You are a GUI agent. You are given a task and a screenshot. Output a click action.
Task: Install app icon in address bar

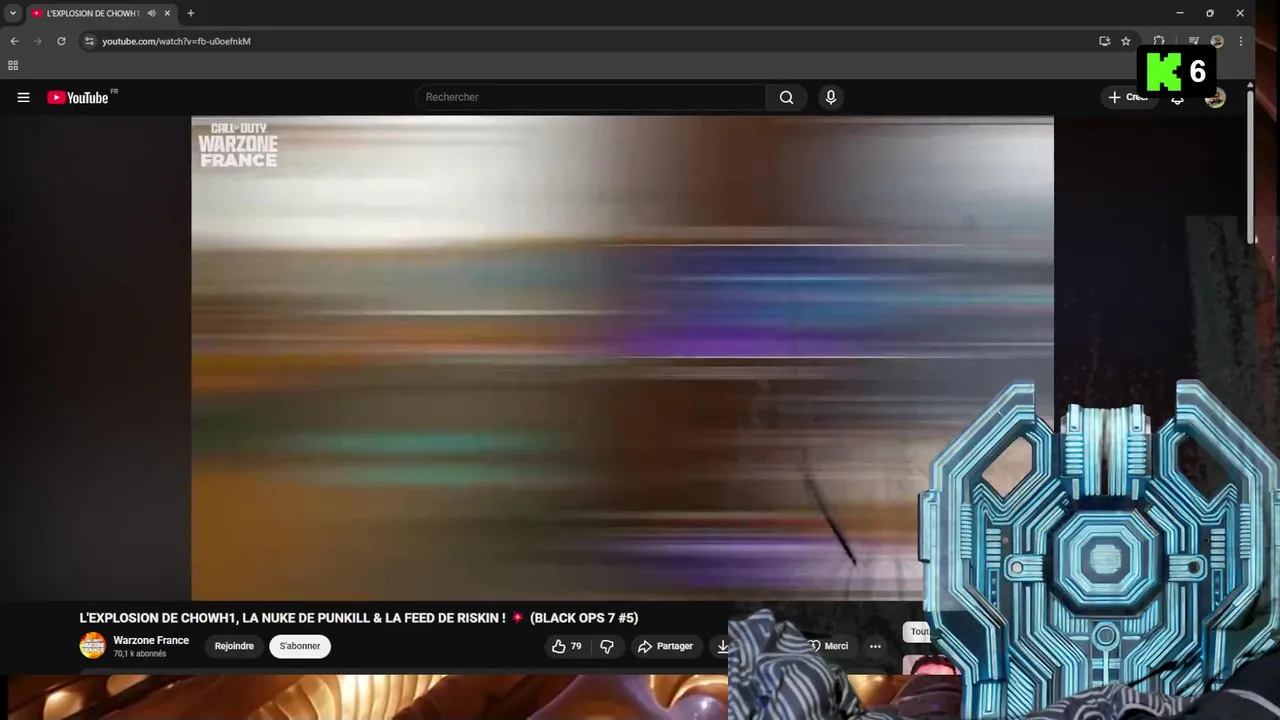point(1104,41)
